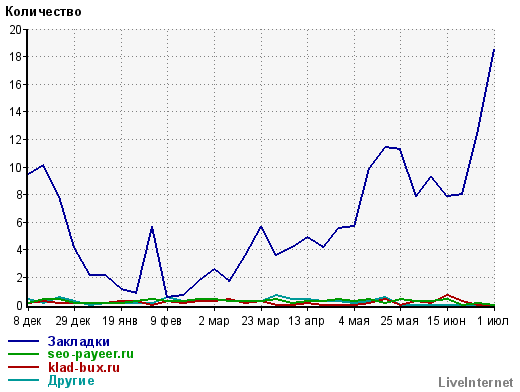The width and height of the screenshot is (520, 392).
Task: Click the seo-payeer.ru legend label
Action: 90,354
